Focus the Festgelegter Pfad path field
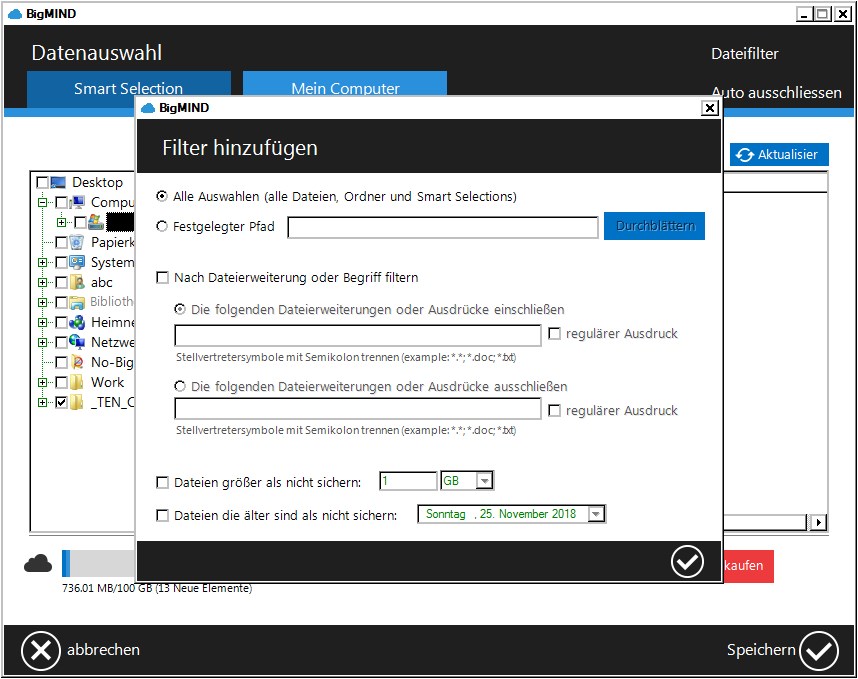This screenshot has width=858, height=679. tap(443, 227)
